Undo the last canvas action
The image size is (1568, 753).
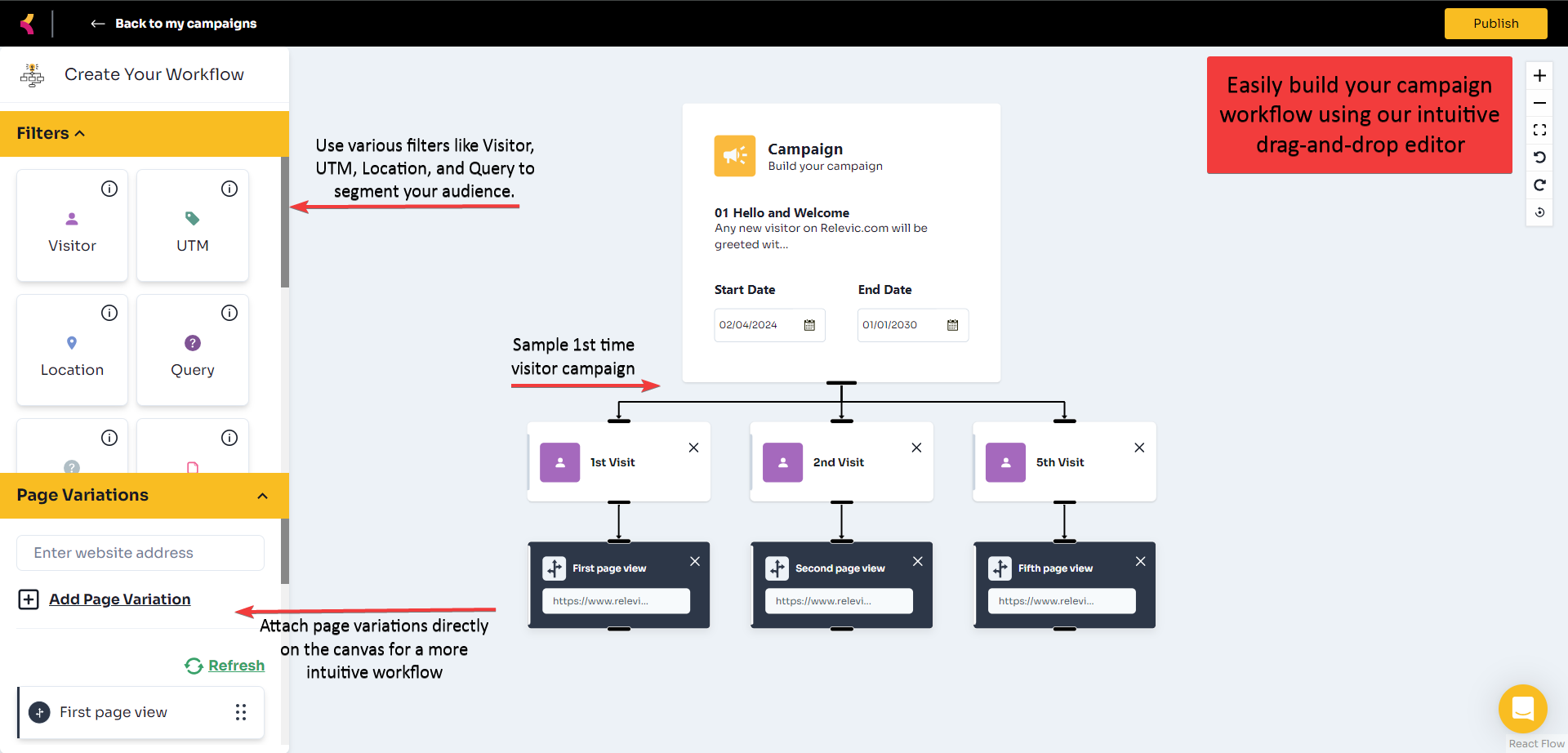[1539, 157]
